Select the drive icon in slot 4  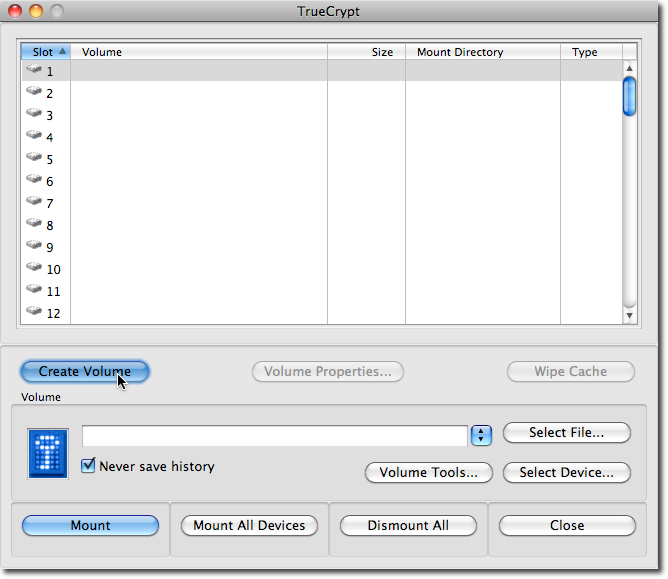tap(34, 135)
